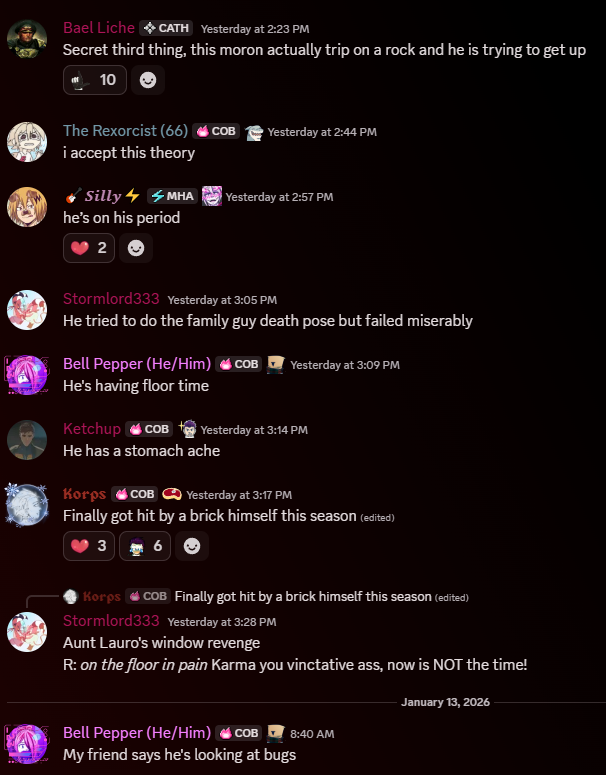This screenshot has width=606, height=775.
Task: Click the steak role icon beside Korps
Action: (172, 494)
